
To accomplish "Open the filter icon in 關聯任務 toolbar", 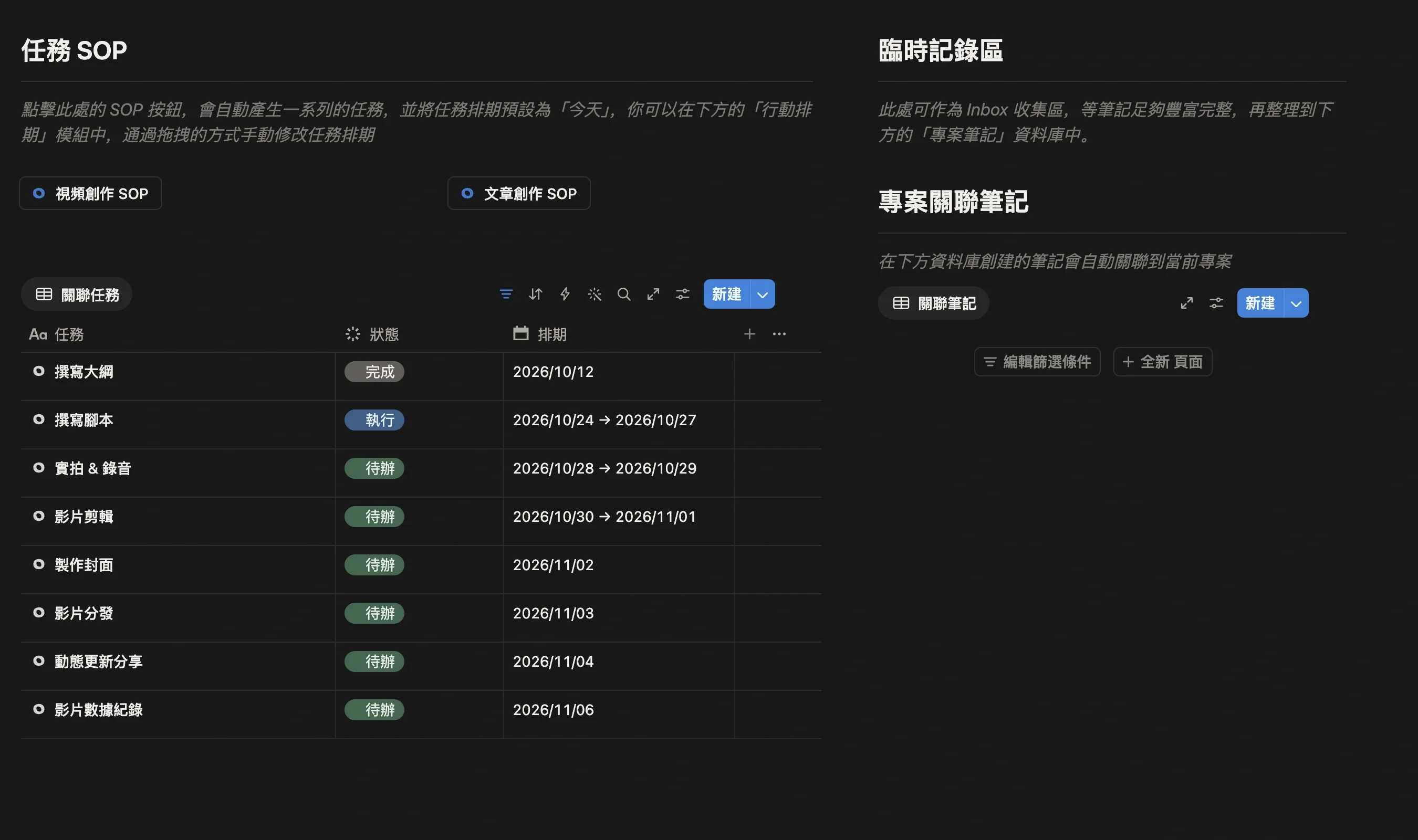I will point(506,295).
